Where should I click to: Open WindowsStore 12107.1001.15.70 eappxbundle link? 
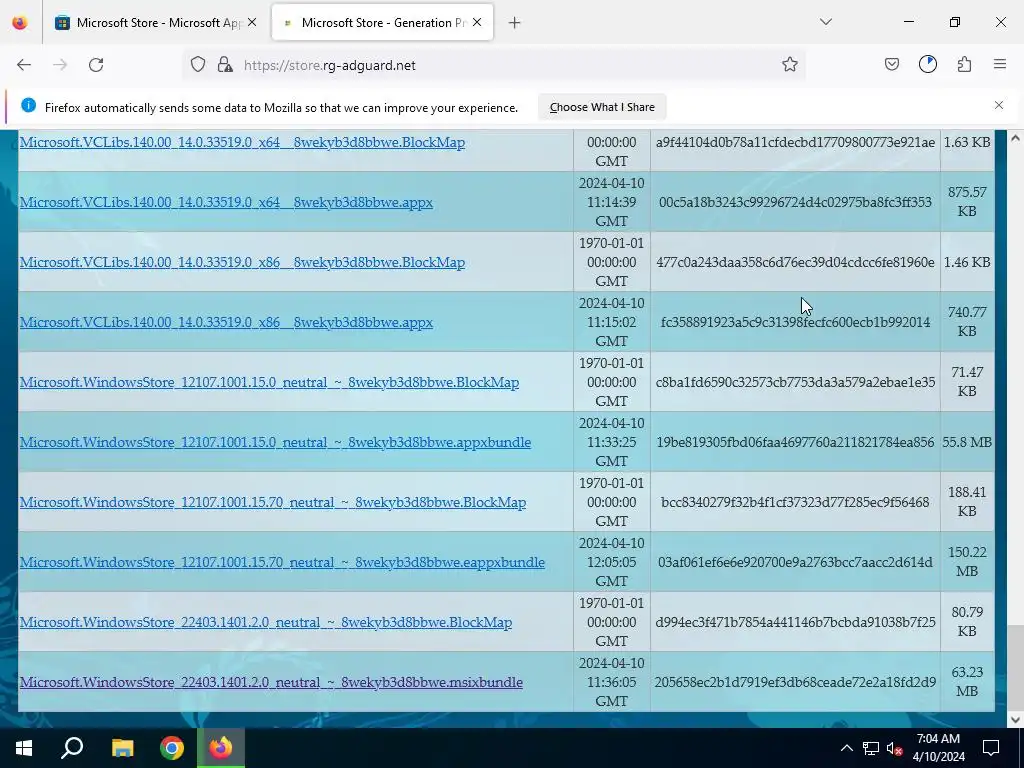[x=282, y=563]
